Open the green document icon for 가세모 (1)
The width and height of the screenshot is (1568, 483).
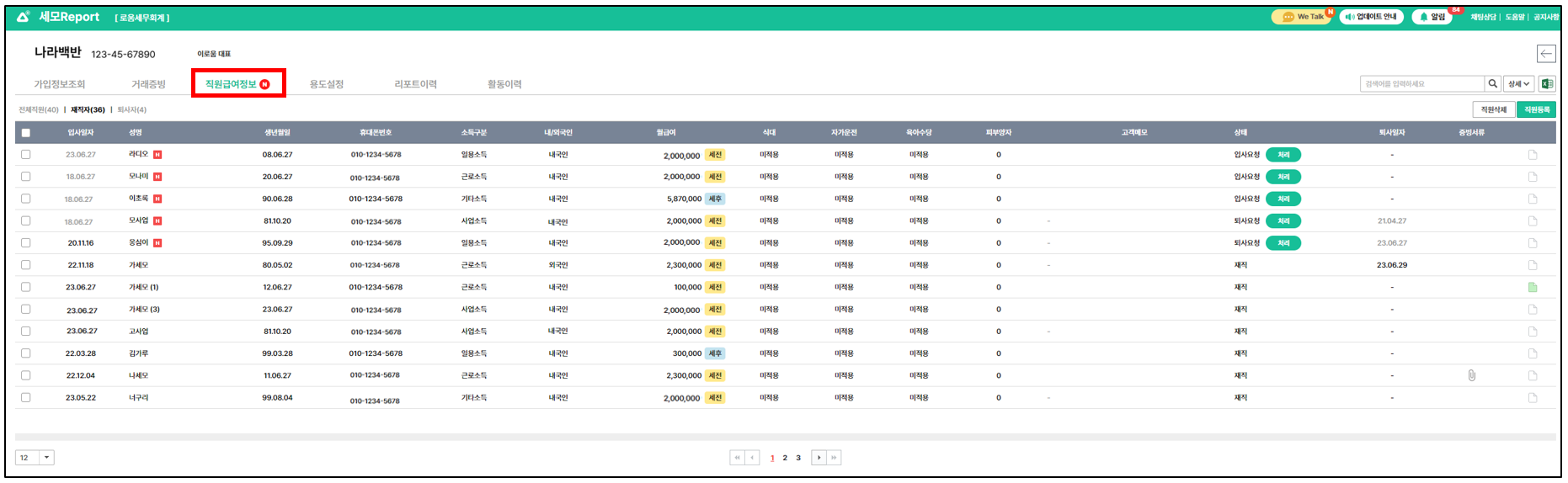[1533, 288]
